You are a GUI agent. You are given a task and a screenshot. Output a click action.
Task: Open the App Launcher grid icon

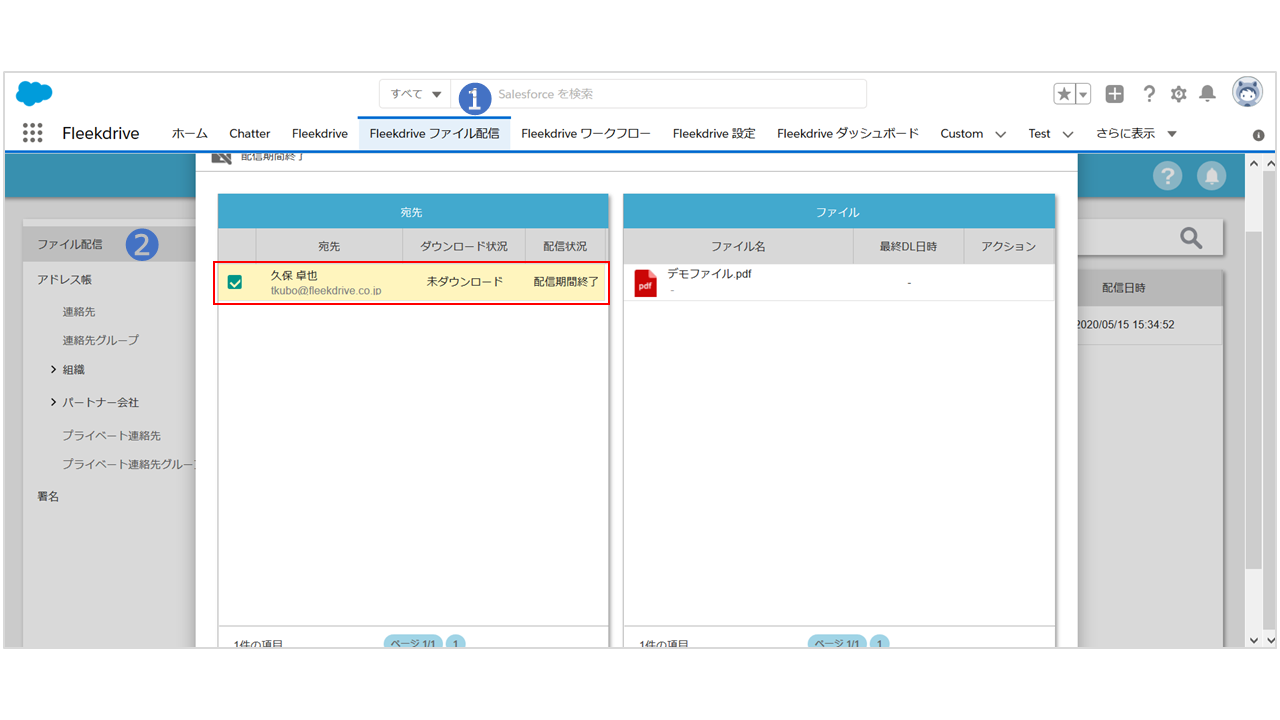pos(32,133)
